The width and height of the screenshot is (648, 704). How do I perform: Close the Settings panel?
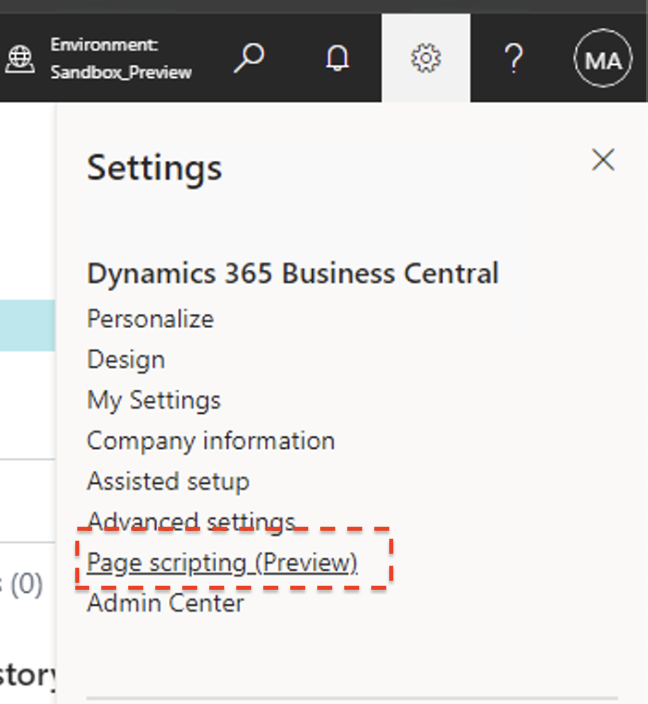point(603,160)
